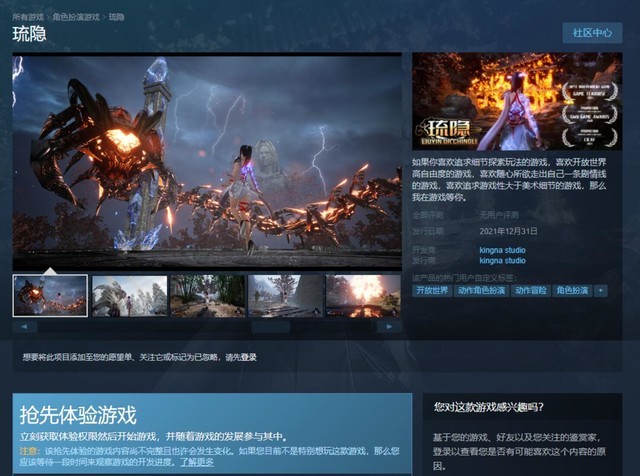Click the 所有游戏 breadcrumb link
Viewport: 640px width, 476px height.
pyautogui.click(x=28, y=17)
